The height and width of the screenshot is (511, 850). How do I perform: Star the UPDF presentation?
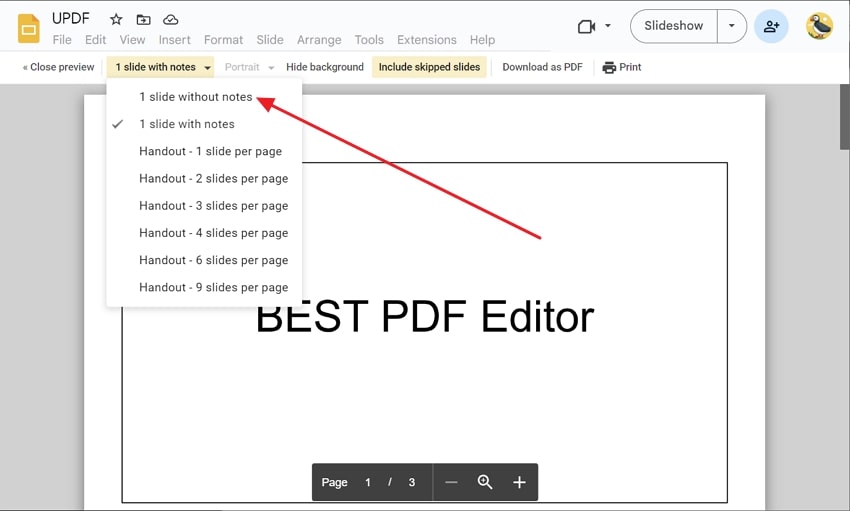click(x=116, y=20)
